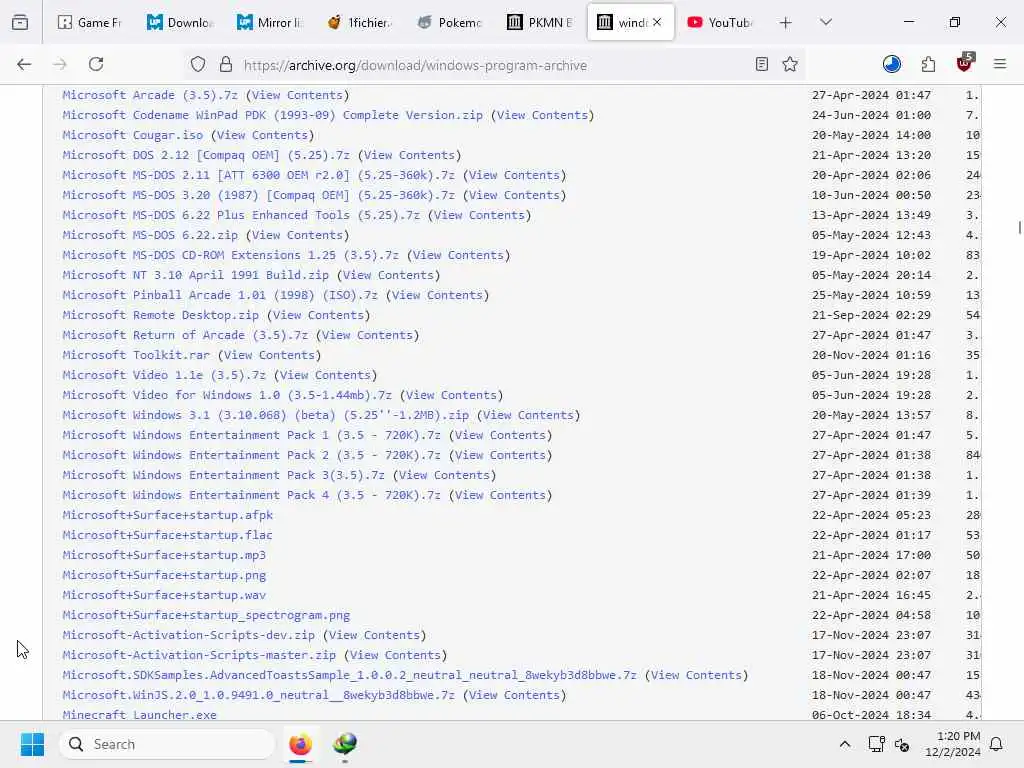
Task: Download Microsoft Windows Entertainment Pack 2 archive
Action: point(251,455)
